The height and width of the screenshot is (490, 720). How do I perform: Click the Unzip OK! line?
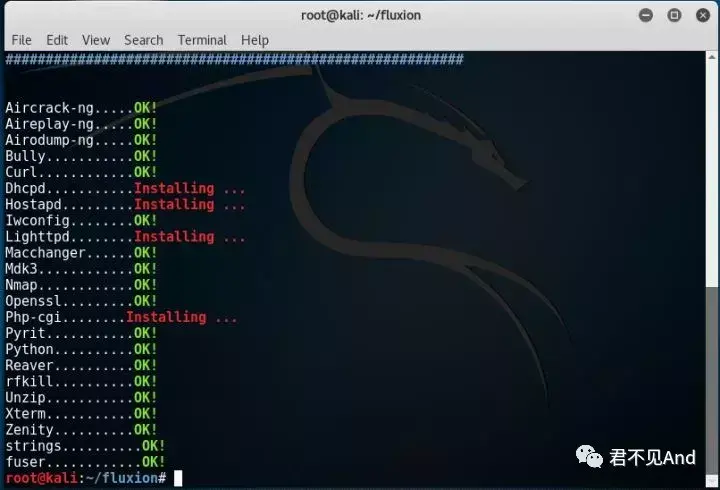tap(81, 397)
